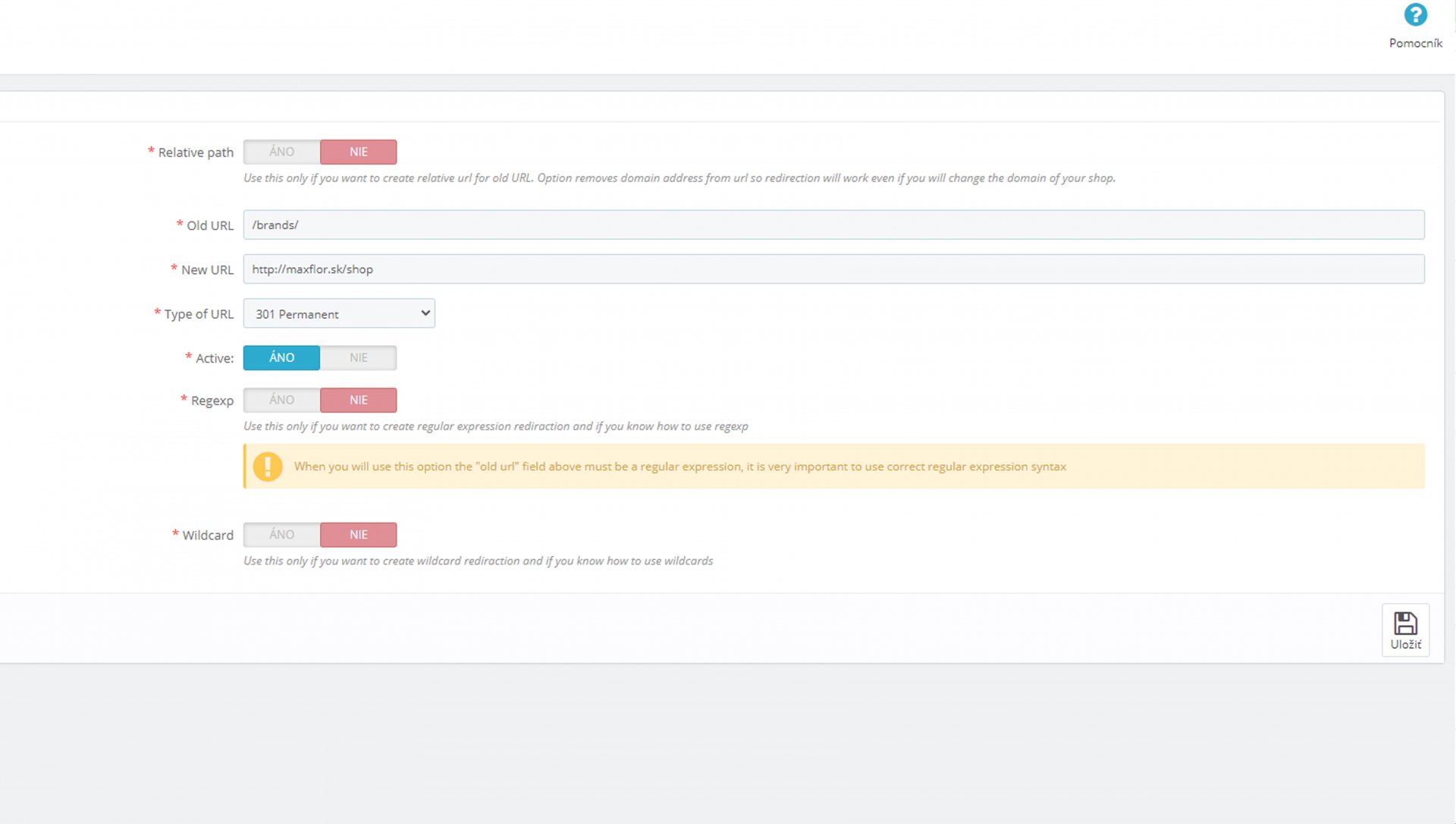Image resolution: width=1456 pixels, height=824 pixels.
Task: Select NIE for Wildcard option
Action: point(358,535)
